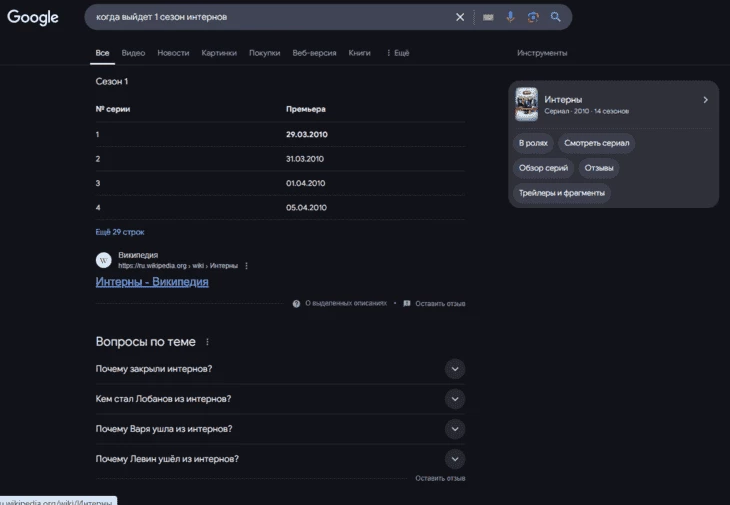Switch to the Новости tab
The height and width of the screenshot is (505, 730).
coord(173,53)
